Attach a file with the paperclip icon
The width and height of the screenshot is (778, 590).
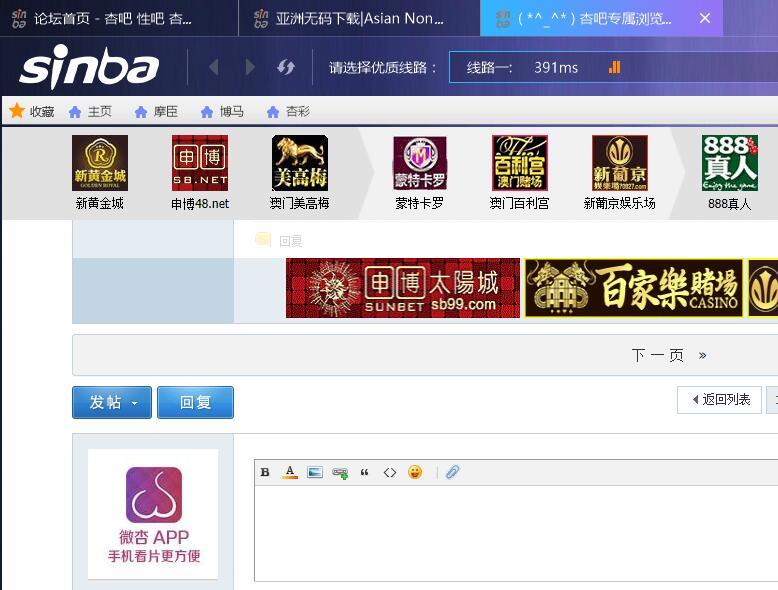(x=453, y=472)
